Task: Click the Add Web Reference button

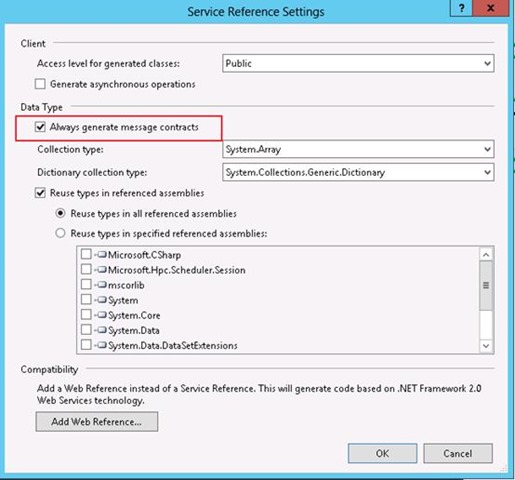Action: point(97,422)
